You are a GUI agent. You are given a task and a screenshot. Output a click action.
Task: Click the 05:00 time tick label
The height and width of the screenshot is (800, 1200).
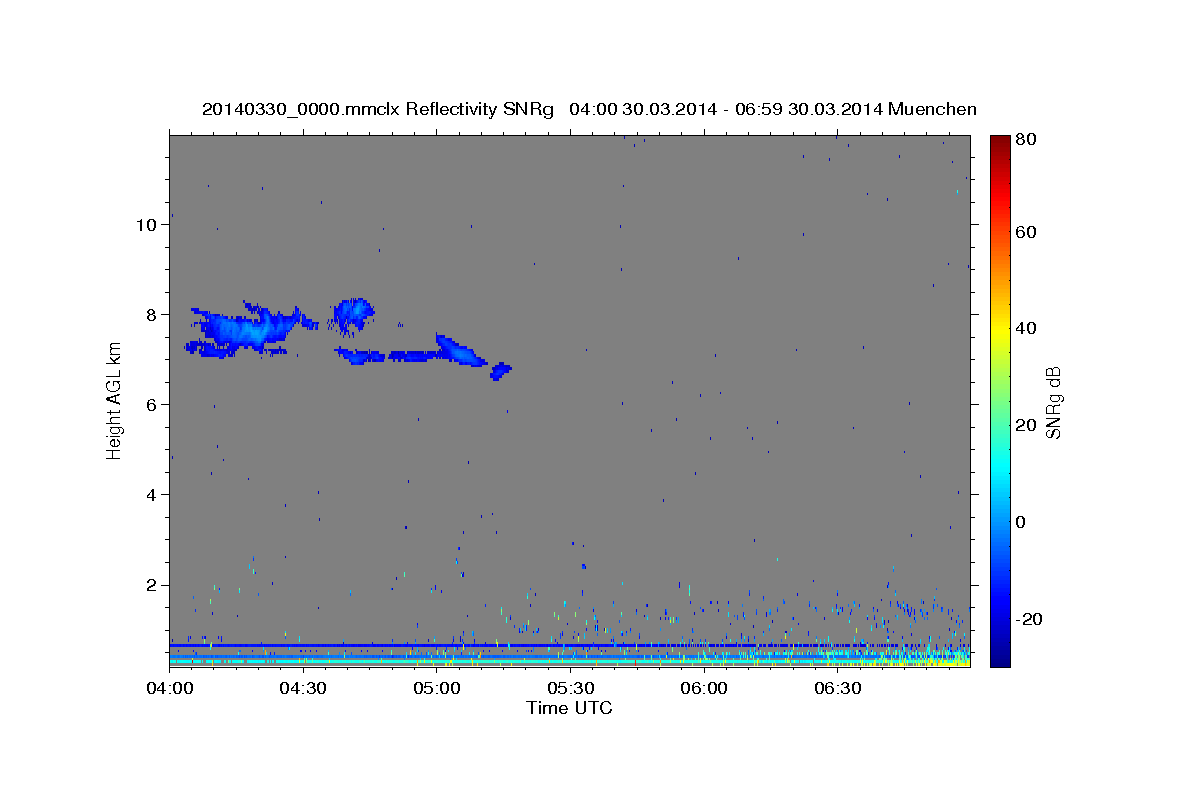(436, 689)
